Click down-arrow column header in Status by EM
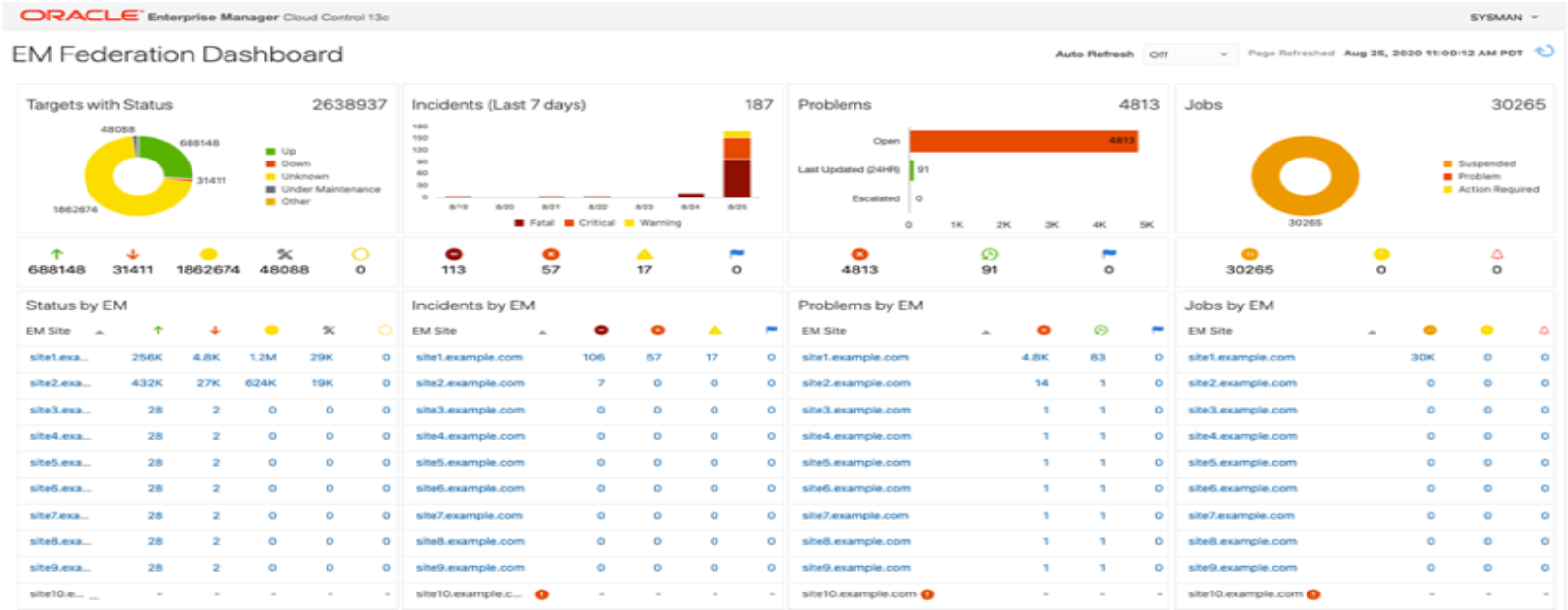Image resolution: width=1568 pixels, height=610 pixels. 215,331
